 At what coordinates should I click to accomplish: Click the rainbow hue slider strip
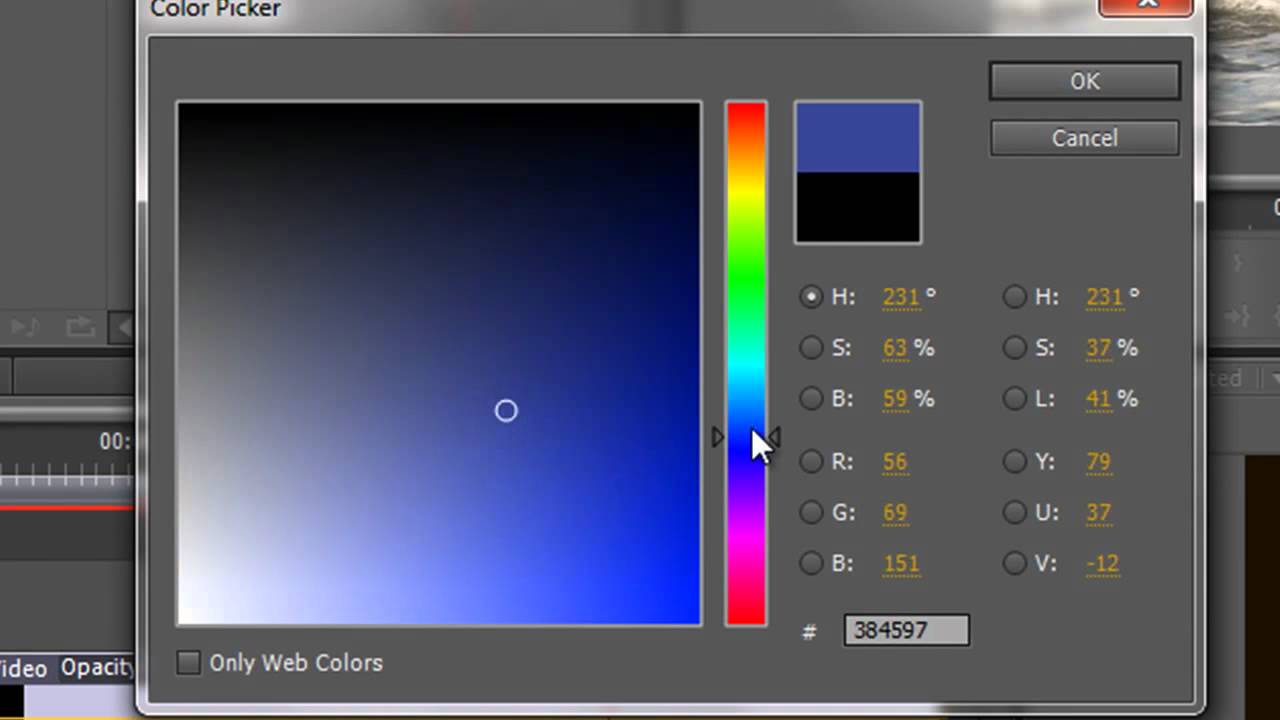pyautogui.click(x=746, y=363)
